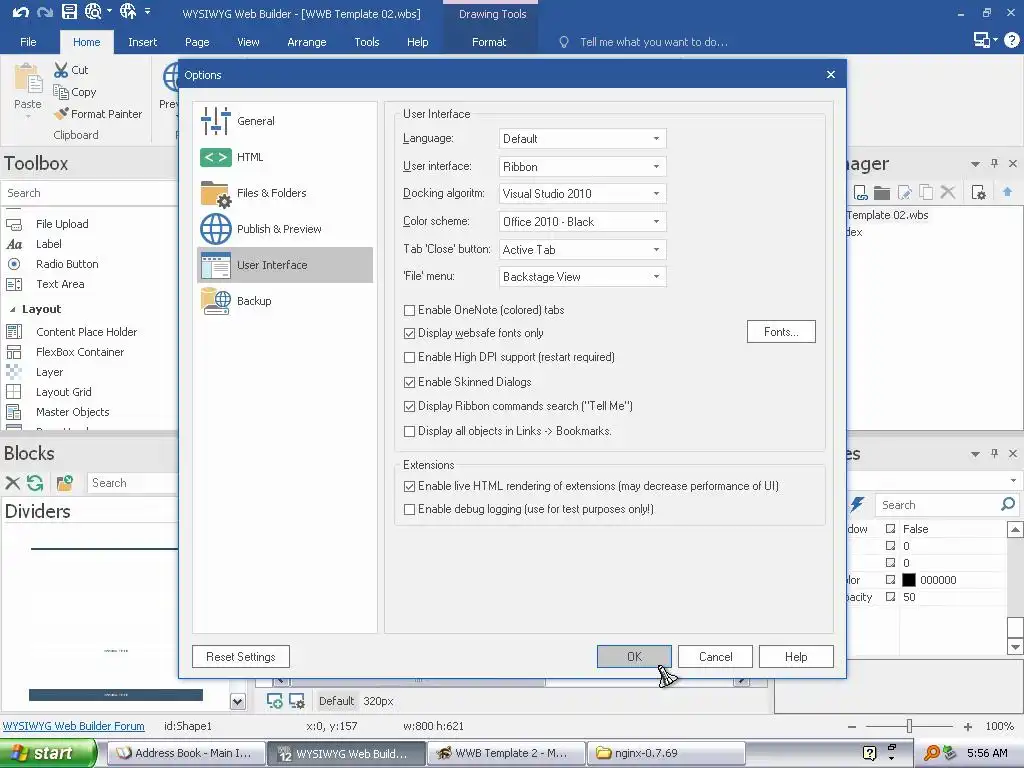
Task: Open Files & Folders options category
Action: [285, 193]
